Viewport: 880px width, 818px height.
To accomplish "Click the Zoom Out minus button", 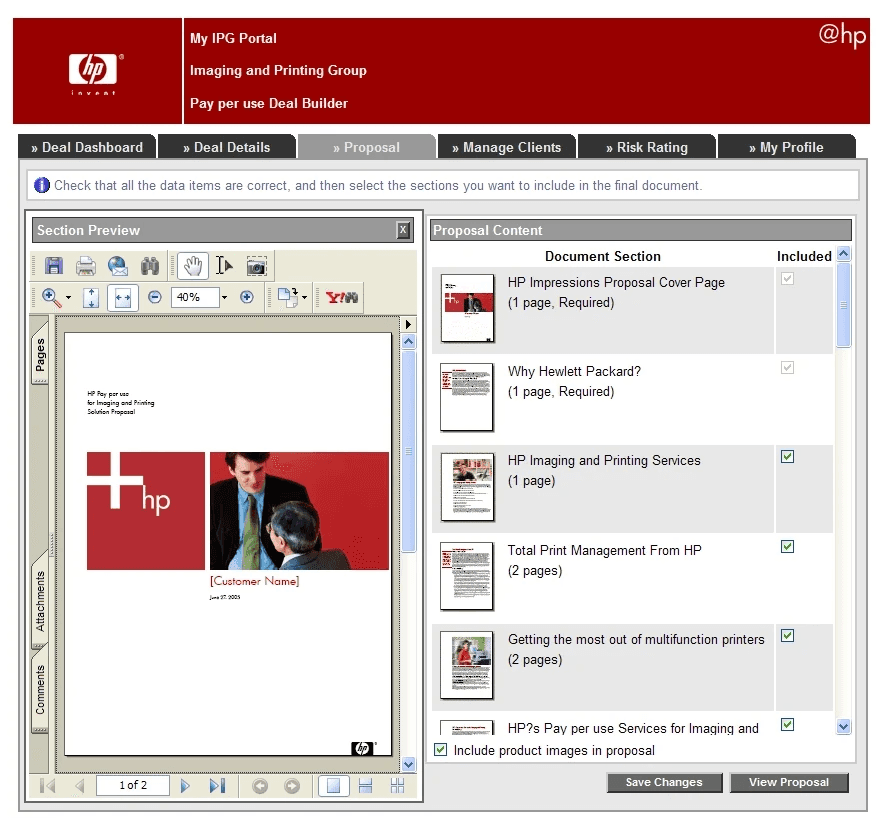I will (155, 297).
